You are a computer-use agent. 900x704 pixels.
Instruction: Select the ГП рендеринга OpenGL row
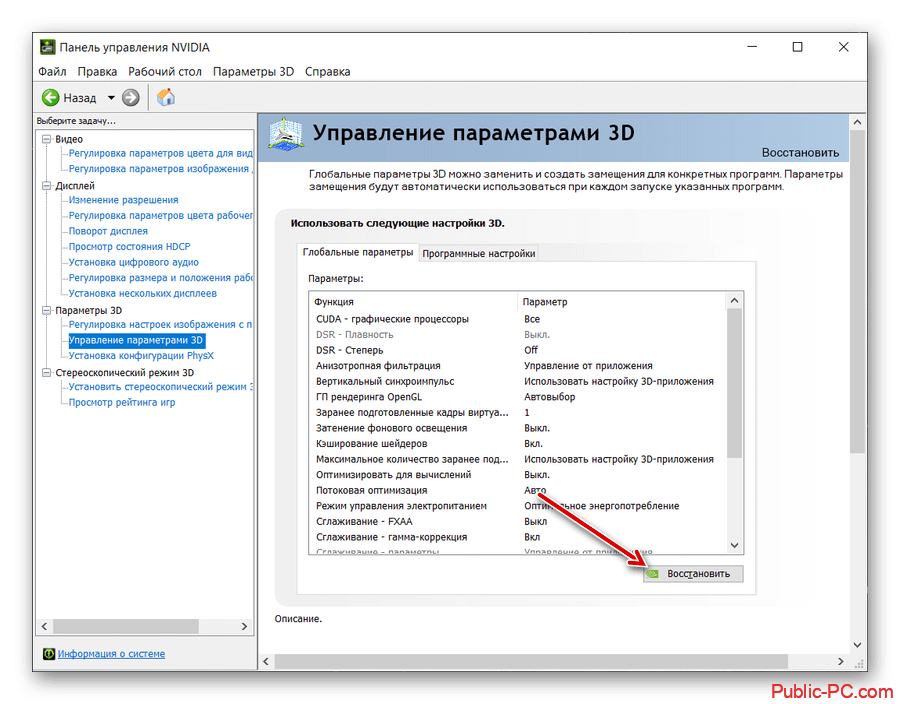point(518,396)
